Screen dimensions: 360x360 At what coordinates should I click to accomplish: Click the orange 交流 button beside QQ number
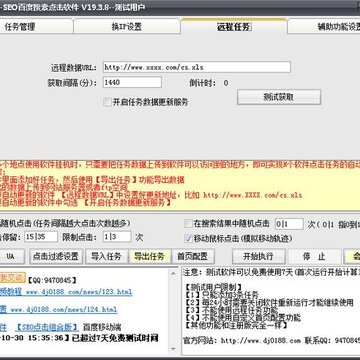13,277
